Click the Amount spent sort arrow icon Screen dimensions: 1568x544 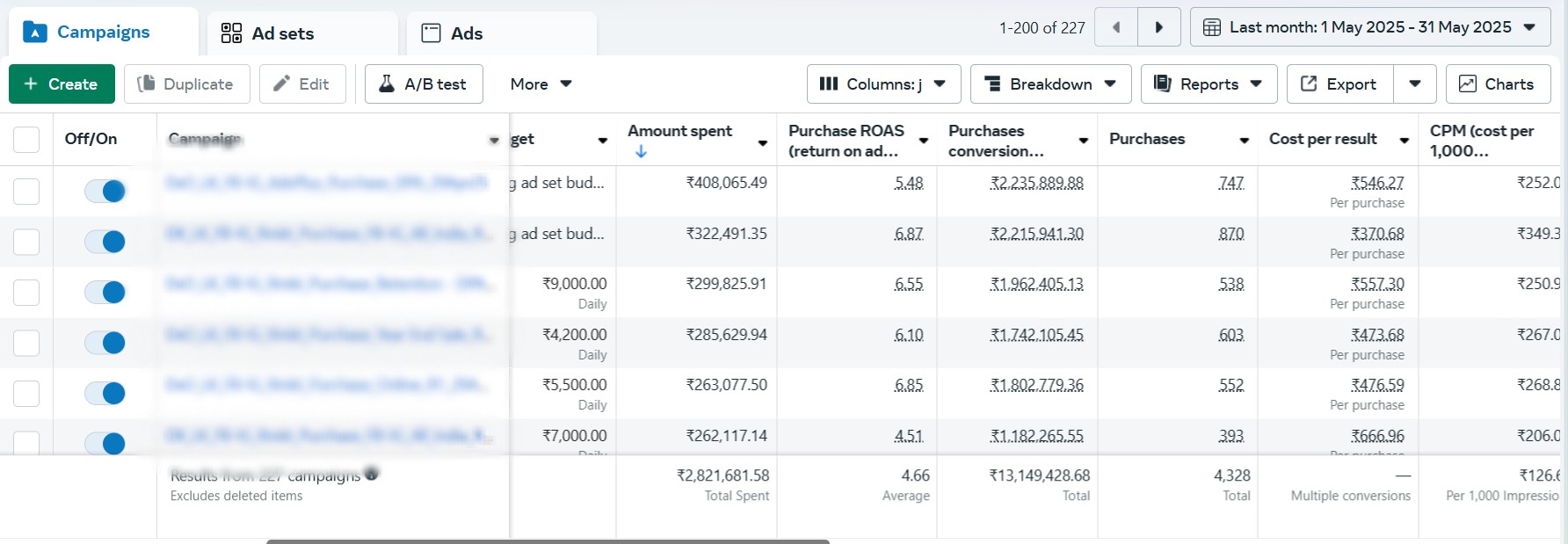(x=641, y=151)
